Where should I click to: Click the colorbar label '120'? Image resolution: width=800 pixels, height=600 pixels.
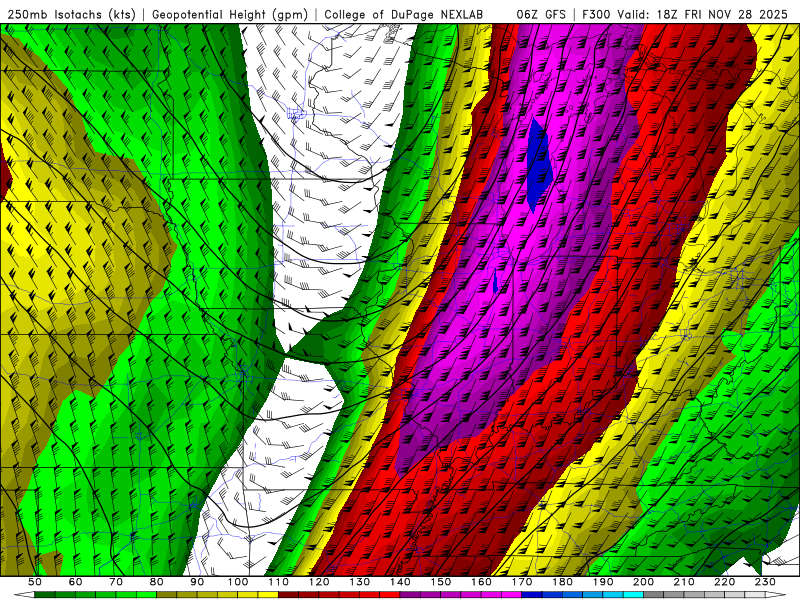[x=319, y=582]
